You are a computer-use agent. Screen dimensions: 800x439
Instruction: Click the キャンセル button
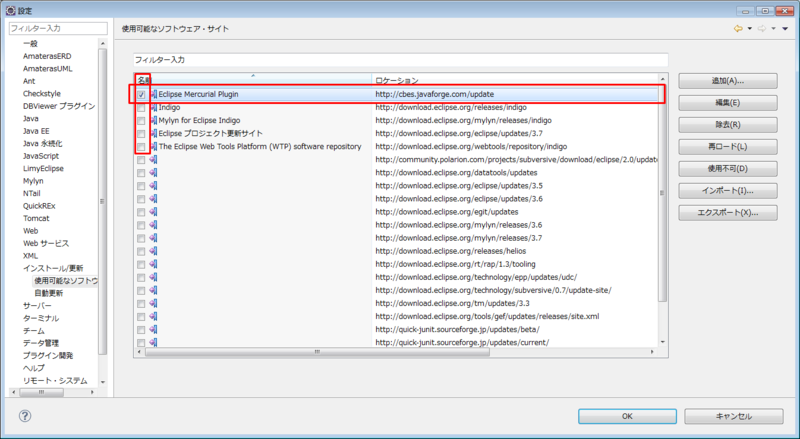734,416
